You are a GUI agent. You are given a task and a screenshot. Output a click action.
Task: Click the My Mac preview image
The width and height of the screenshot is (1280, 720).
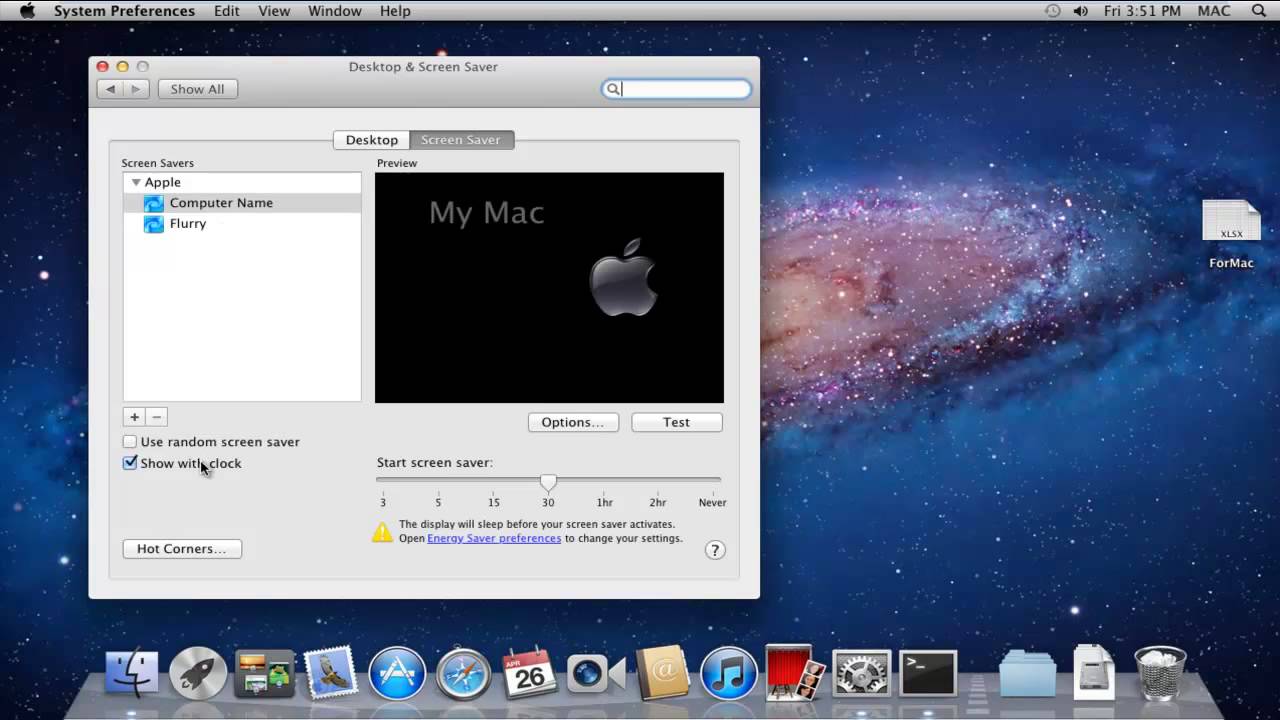point(549,288)
